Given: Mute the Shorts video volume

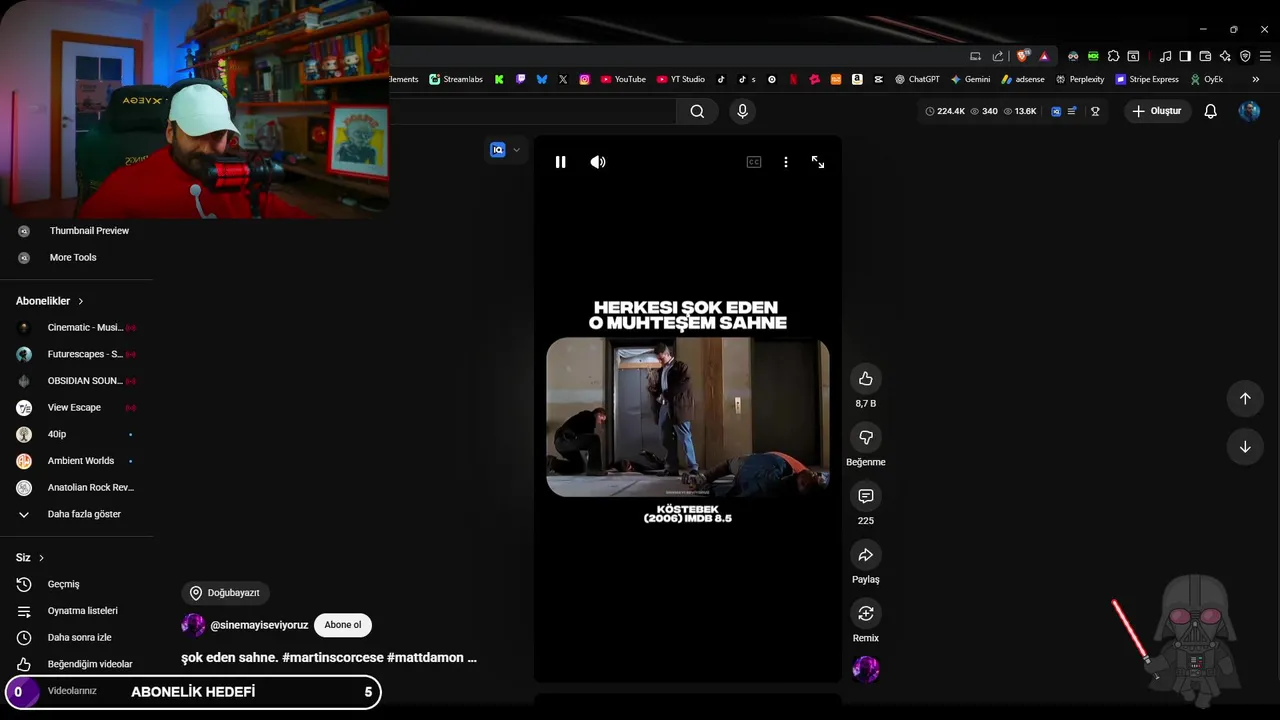Looking at the screenshot, I should click(598, 162).
